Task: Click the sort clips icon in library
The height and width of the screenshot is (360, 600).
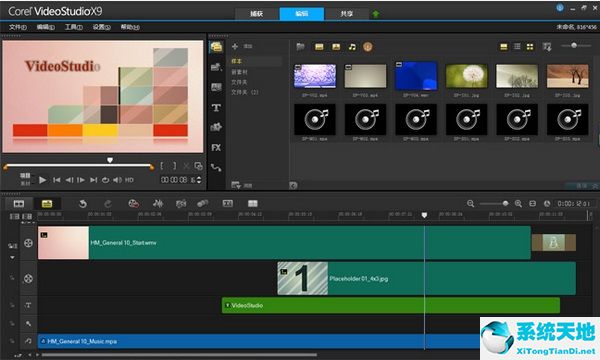Action: pos(547,47)
